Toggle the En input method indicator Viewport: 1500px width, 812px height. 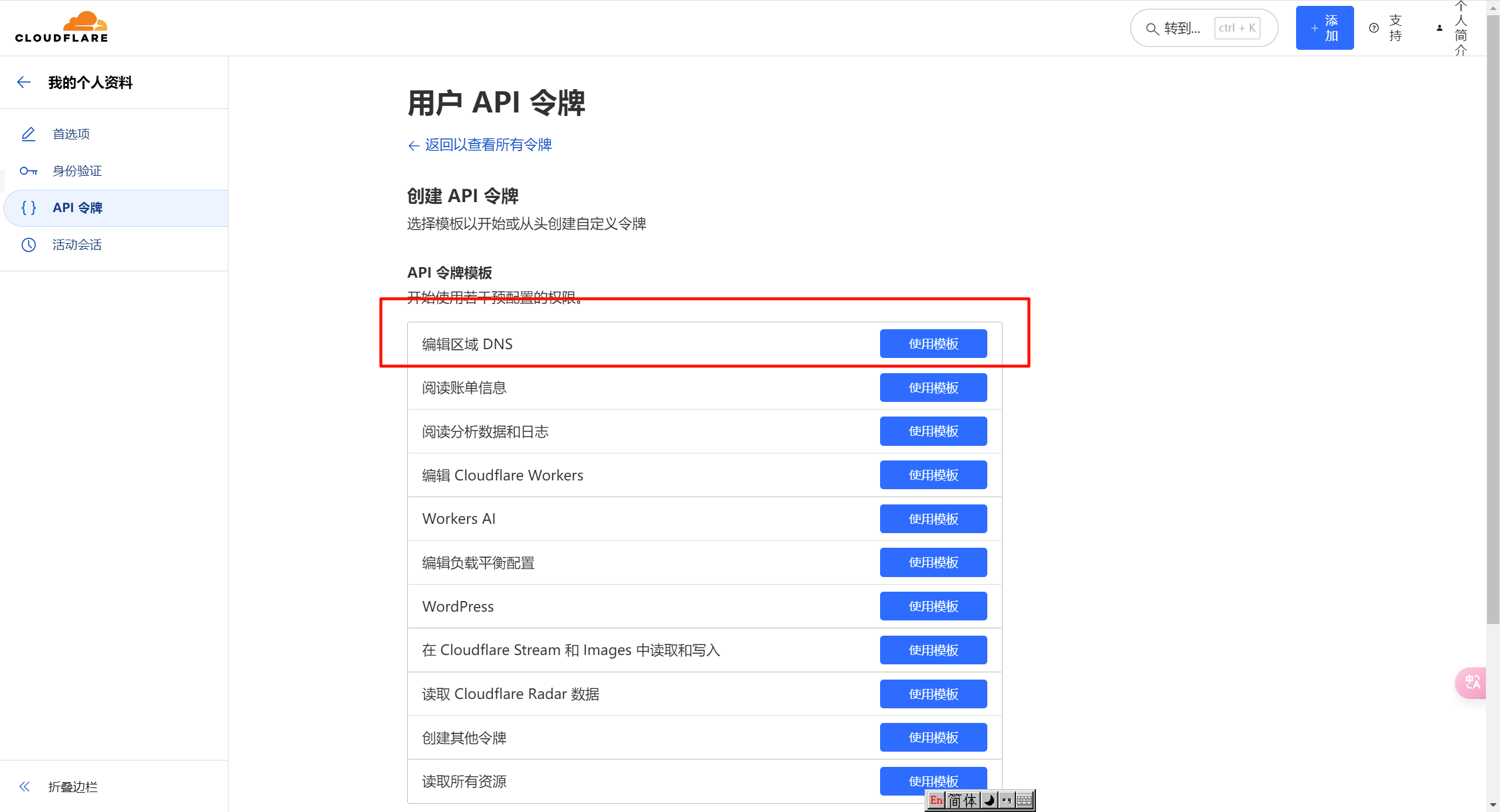pyautogui.click(x=936, y=800)
